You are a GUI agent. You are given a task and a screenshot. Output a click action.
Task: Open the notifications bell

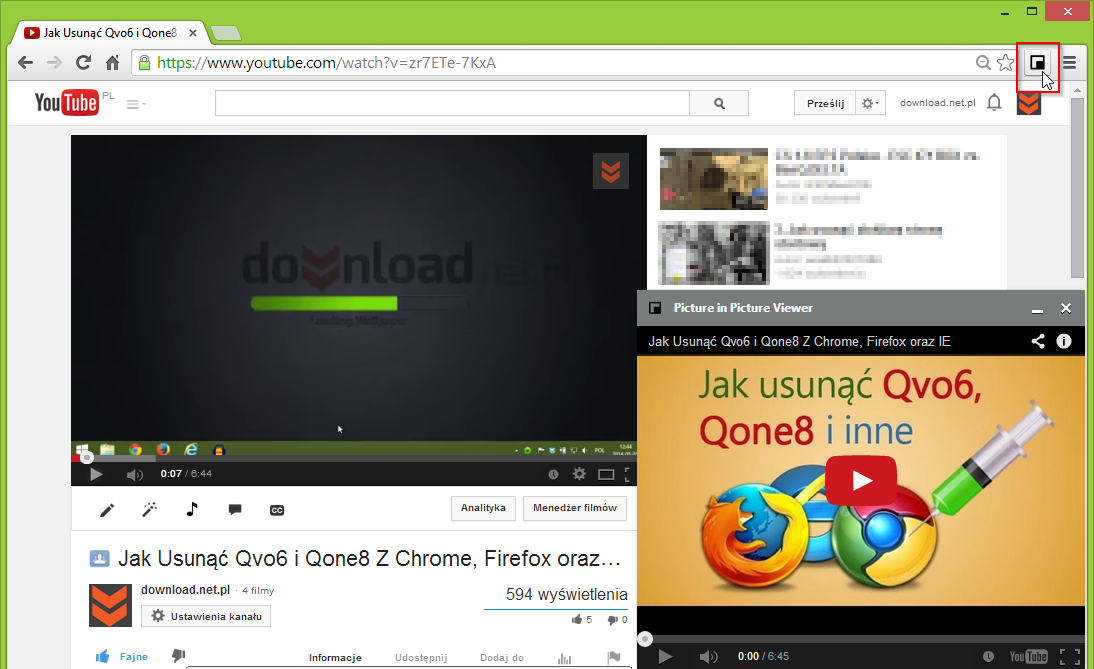coord(994,103)
